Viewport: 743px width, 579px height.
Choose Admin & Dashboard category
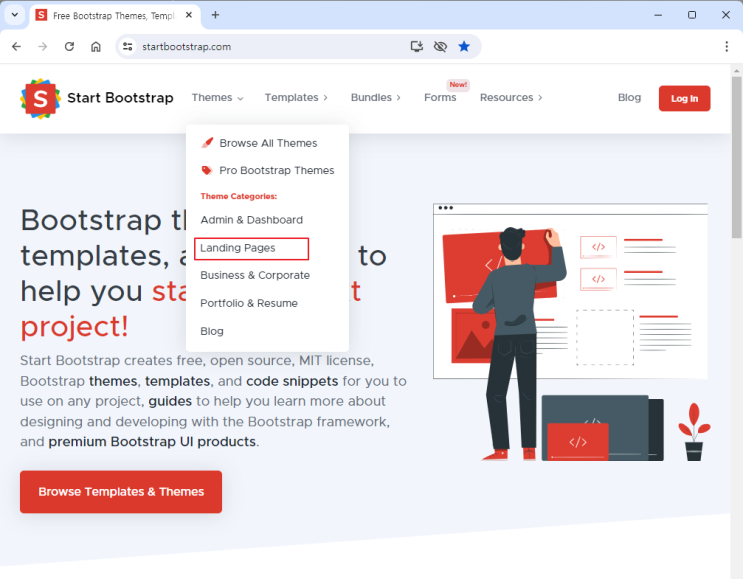(251, 220)
